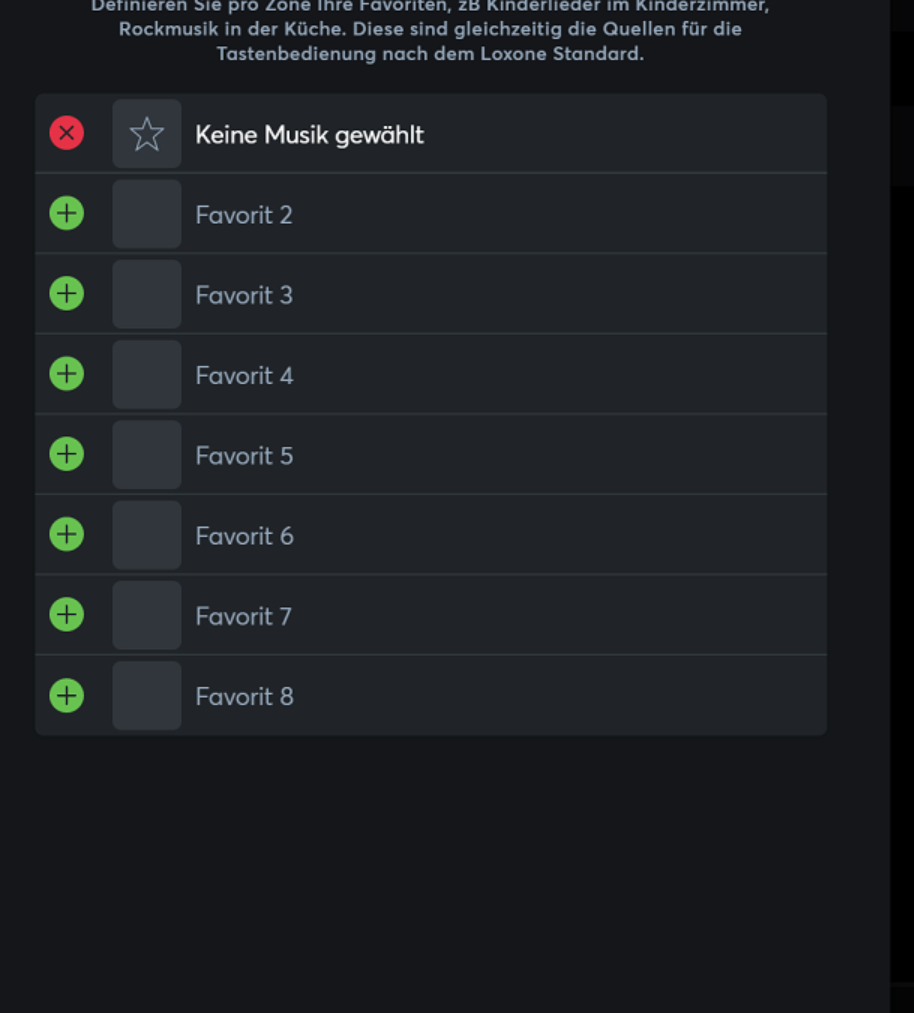Remove the 'Keine Musik gewählt' favorite
Screen dimensions: 914x1013
pos(67,133)
